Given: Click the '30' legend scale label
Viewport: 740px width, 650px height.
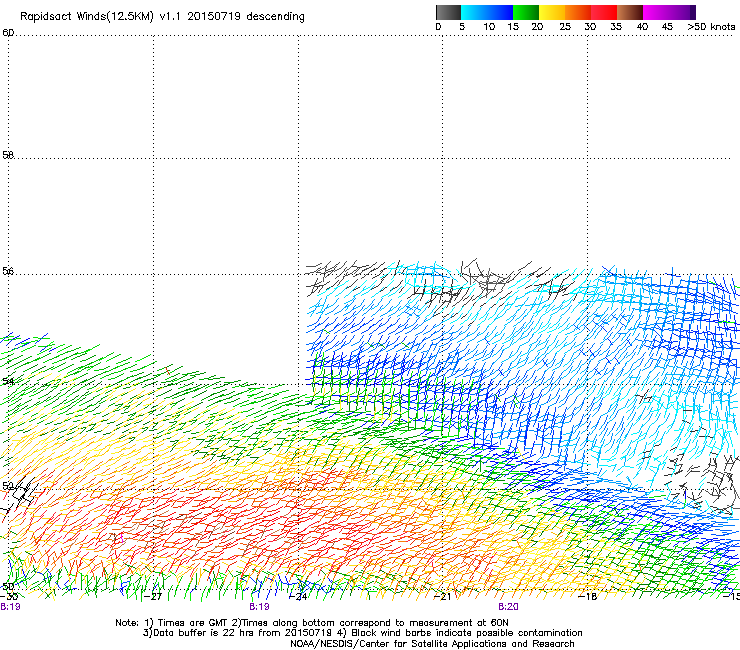Looking at the screenshot, I should (590, 26).
